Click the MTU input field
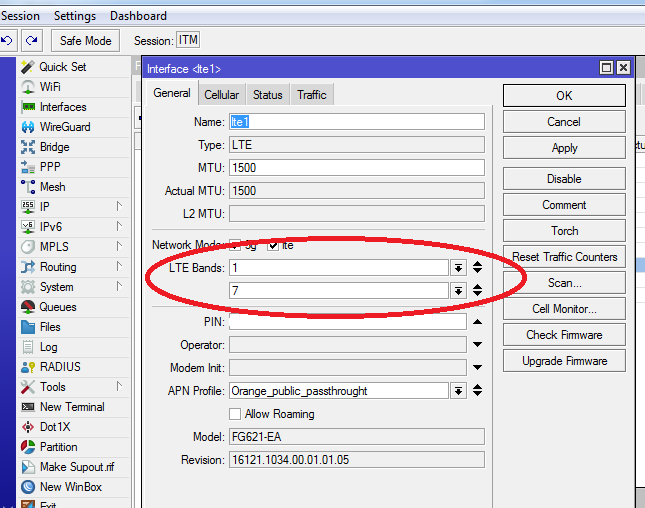The height and width of the screenshot is (508, 645). [357, 168]
